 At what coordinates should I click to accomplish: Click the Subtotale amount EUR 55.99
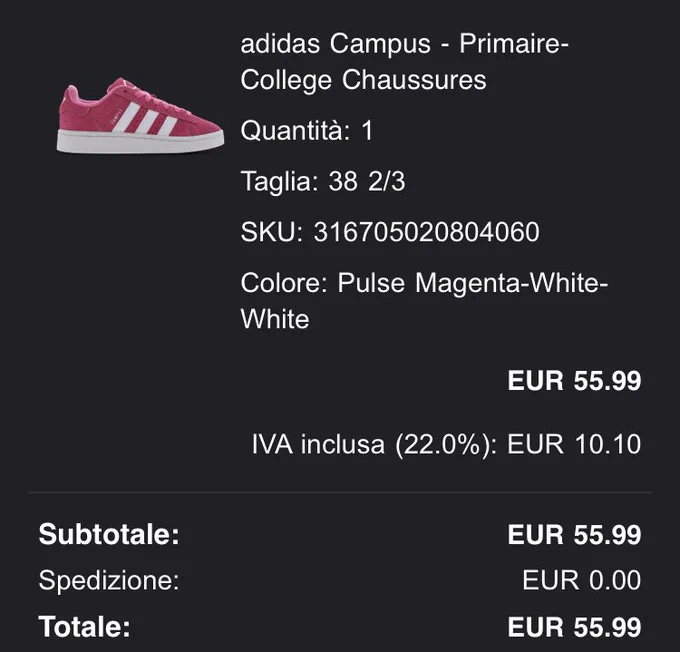(574, 534)
